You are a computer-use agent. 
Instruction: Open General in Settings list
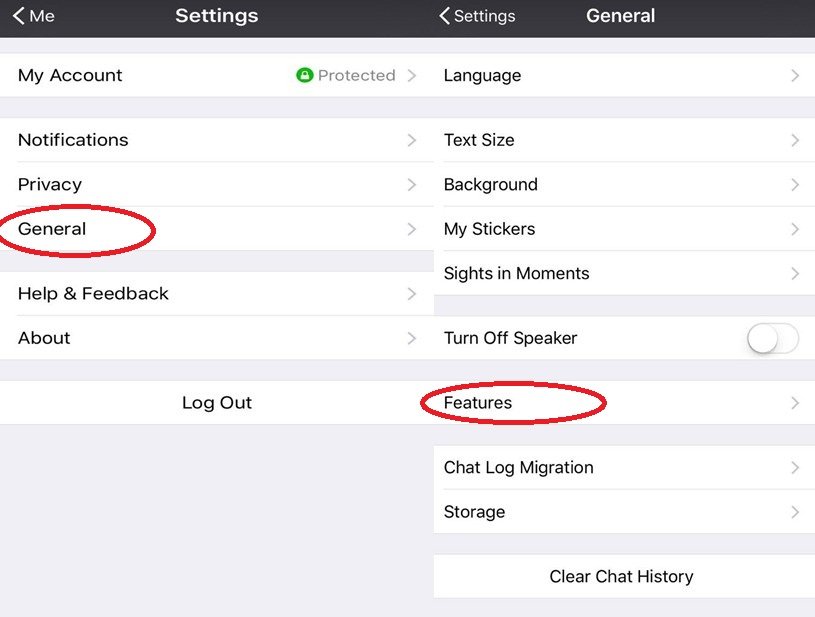pos(52,229)
